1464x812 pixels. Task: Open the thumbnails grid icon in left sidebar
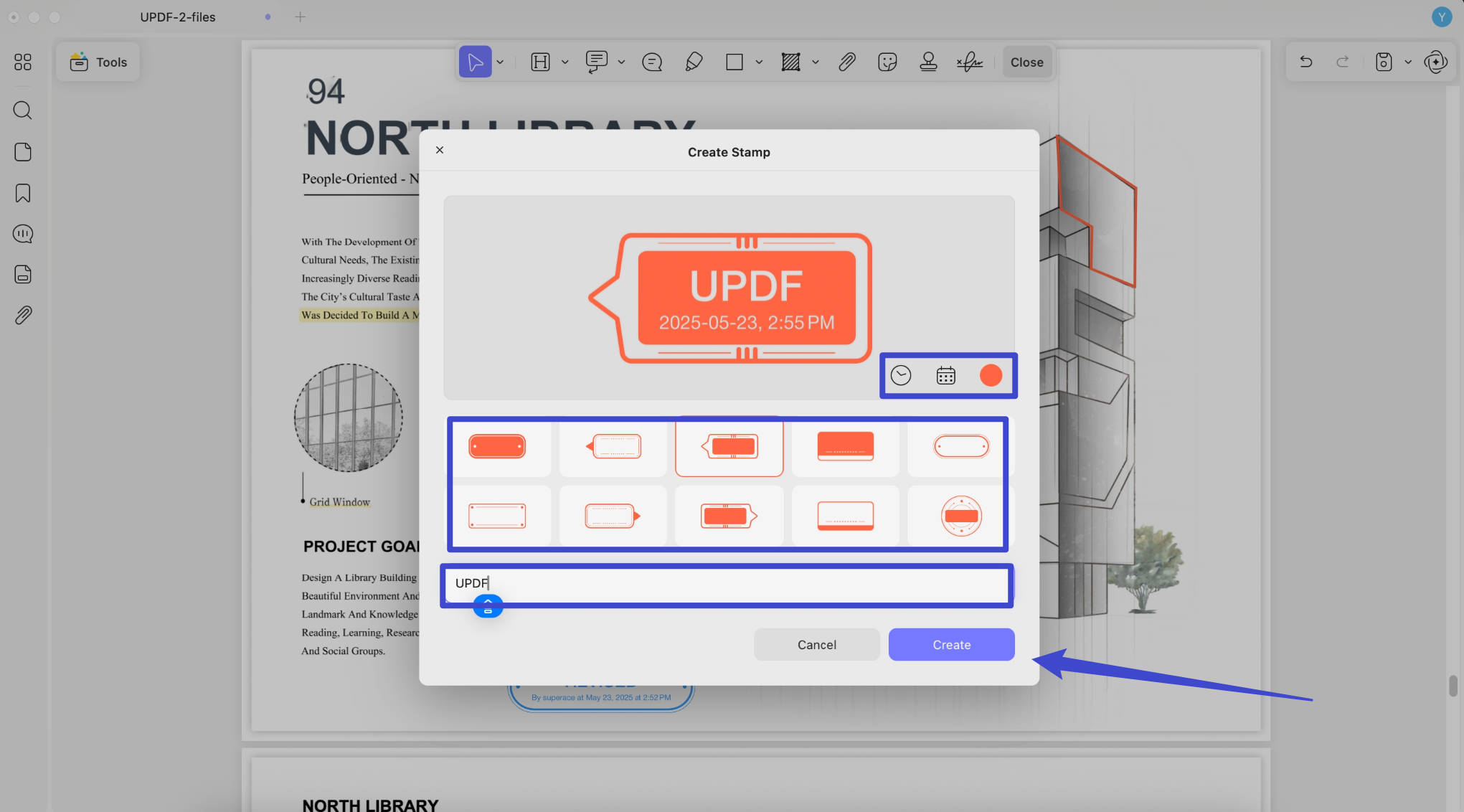point(23,62)
